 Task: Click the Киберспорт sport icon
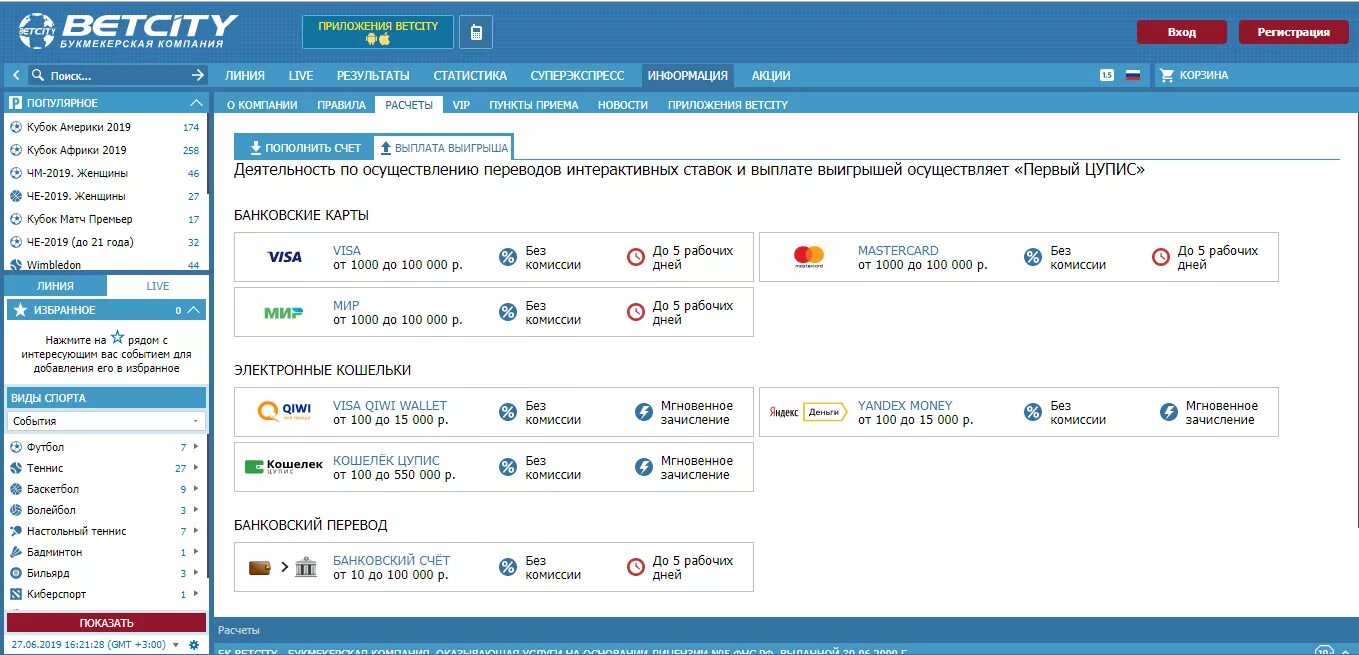tap(16, 594)
